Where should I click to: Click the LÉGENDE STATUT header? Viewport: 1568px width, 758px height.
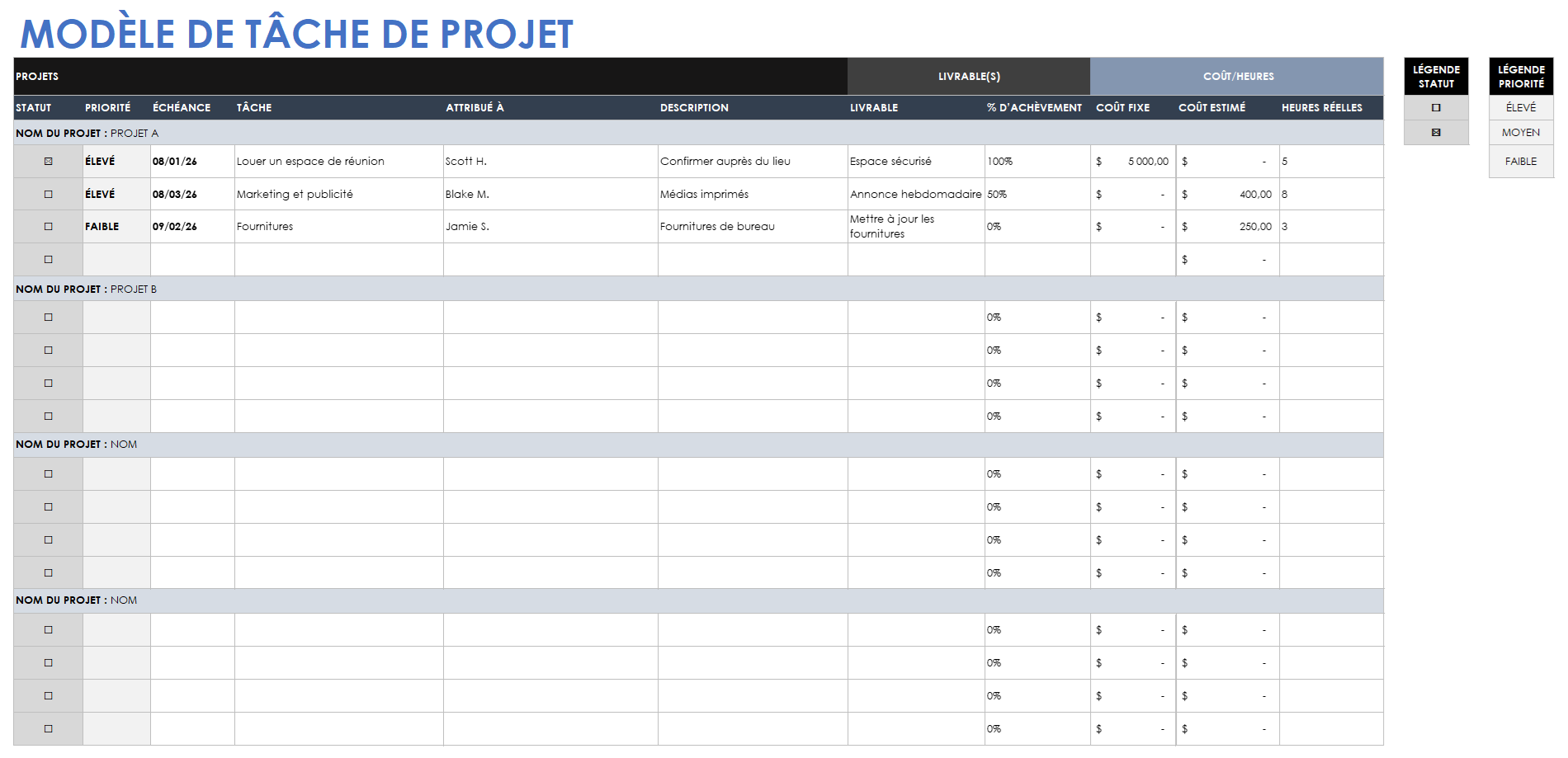(1436, 77)
